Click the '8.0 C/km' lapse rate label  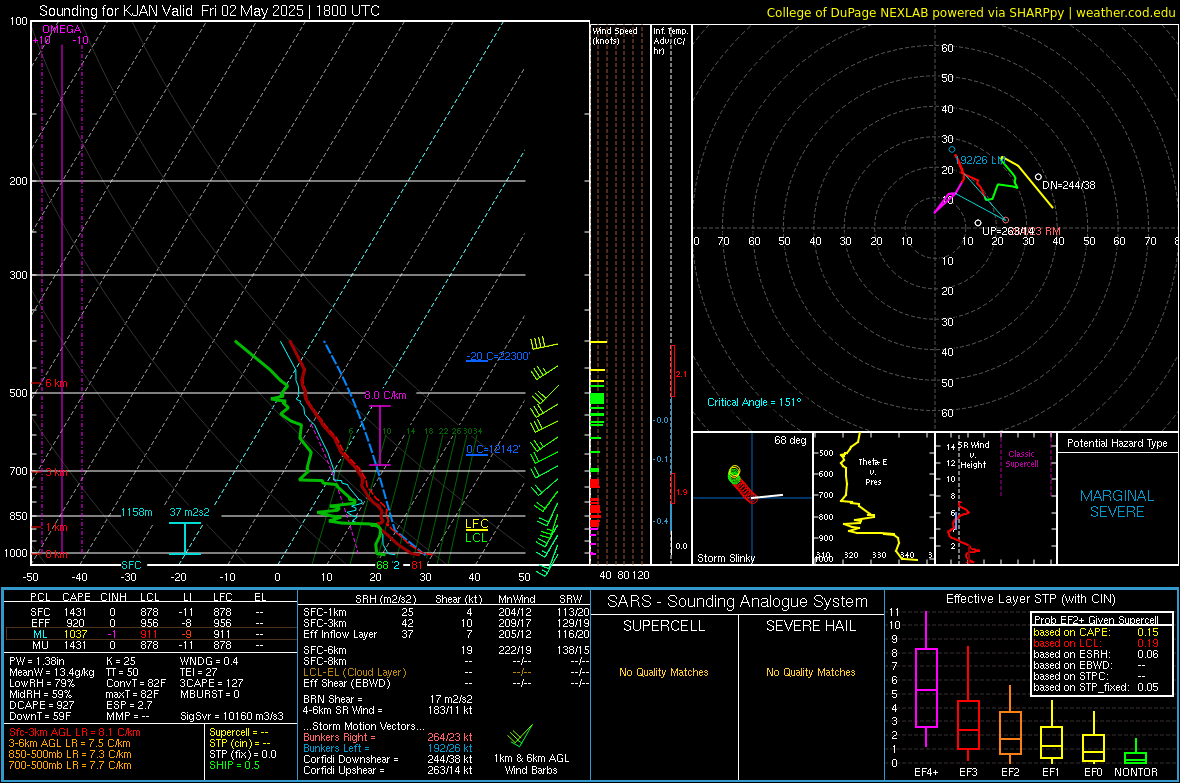(385, 395)
